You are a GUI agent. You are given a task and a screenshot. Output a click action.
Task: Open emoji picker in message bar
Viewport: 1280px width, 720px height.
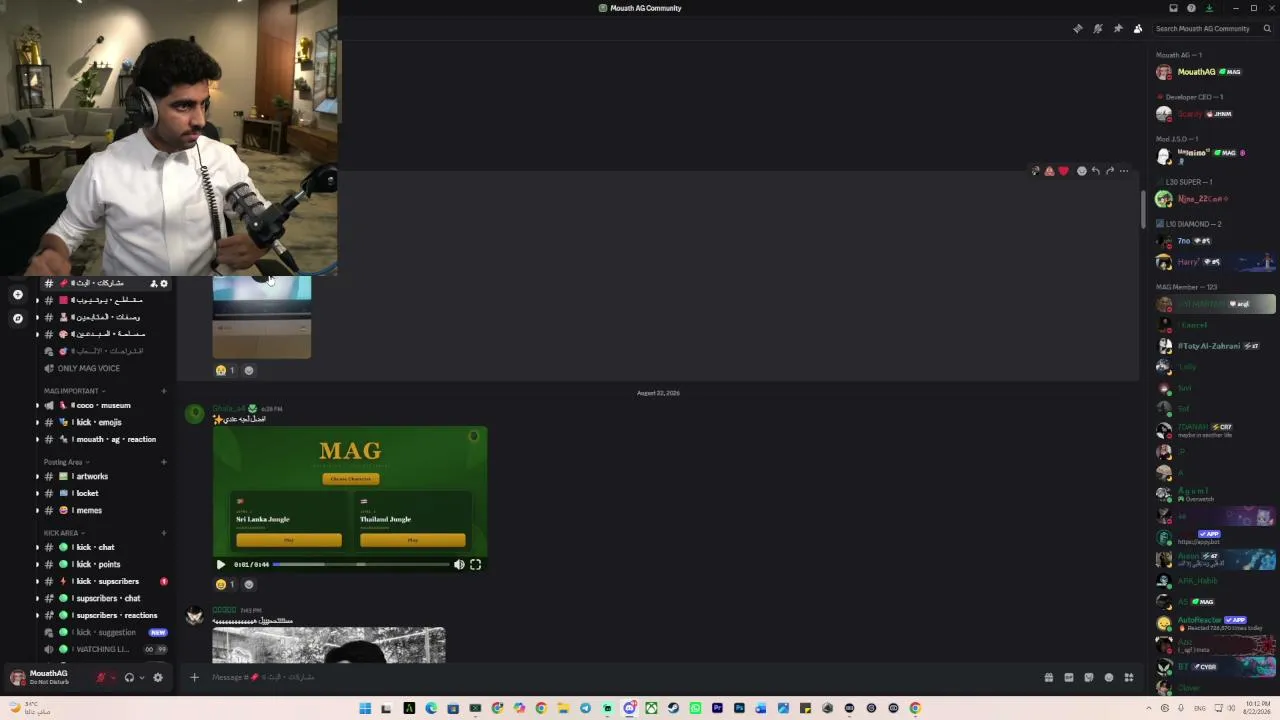point(1108,677)
